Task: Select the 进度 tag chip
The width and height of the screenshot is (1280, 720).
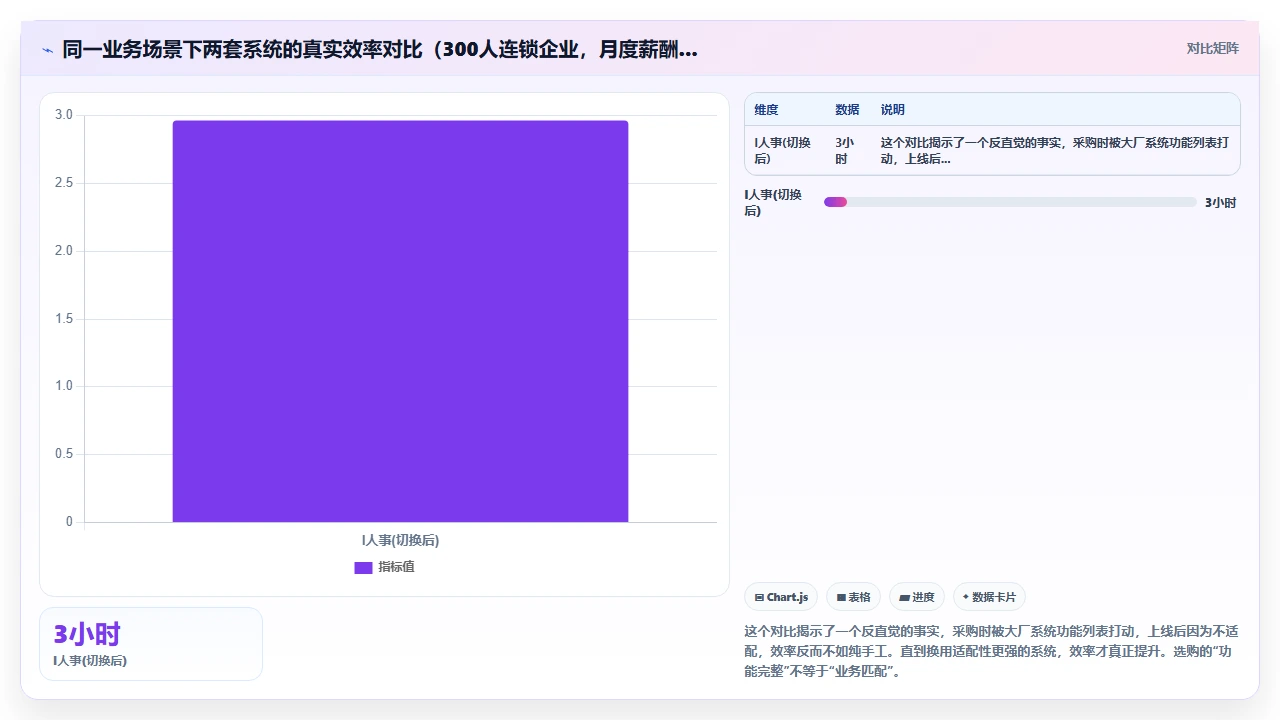Action: pos(917,597)
